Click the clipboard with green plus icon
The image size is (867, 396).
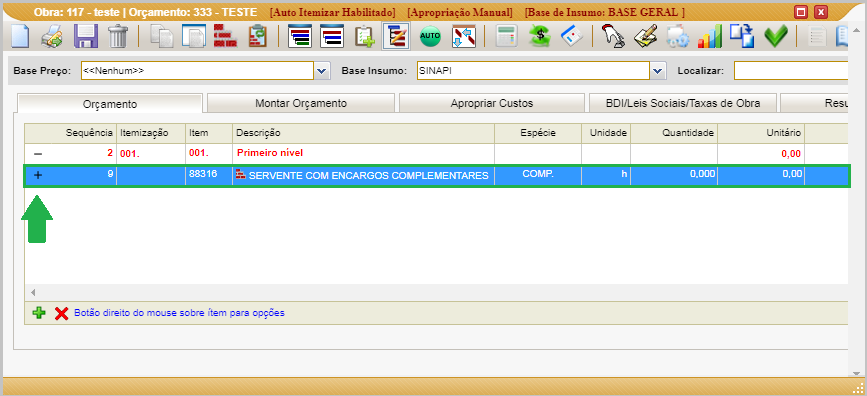tap(364, 38)
